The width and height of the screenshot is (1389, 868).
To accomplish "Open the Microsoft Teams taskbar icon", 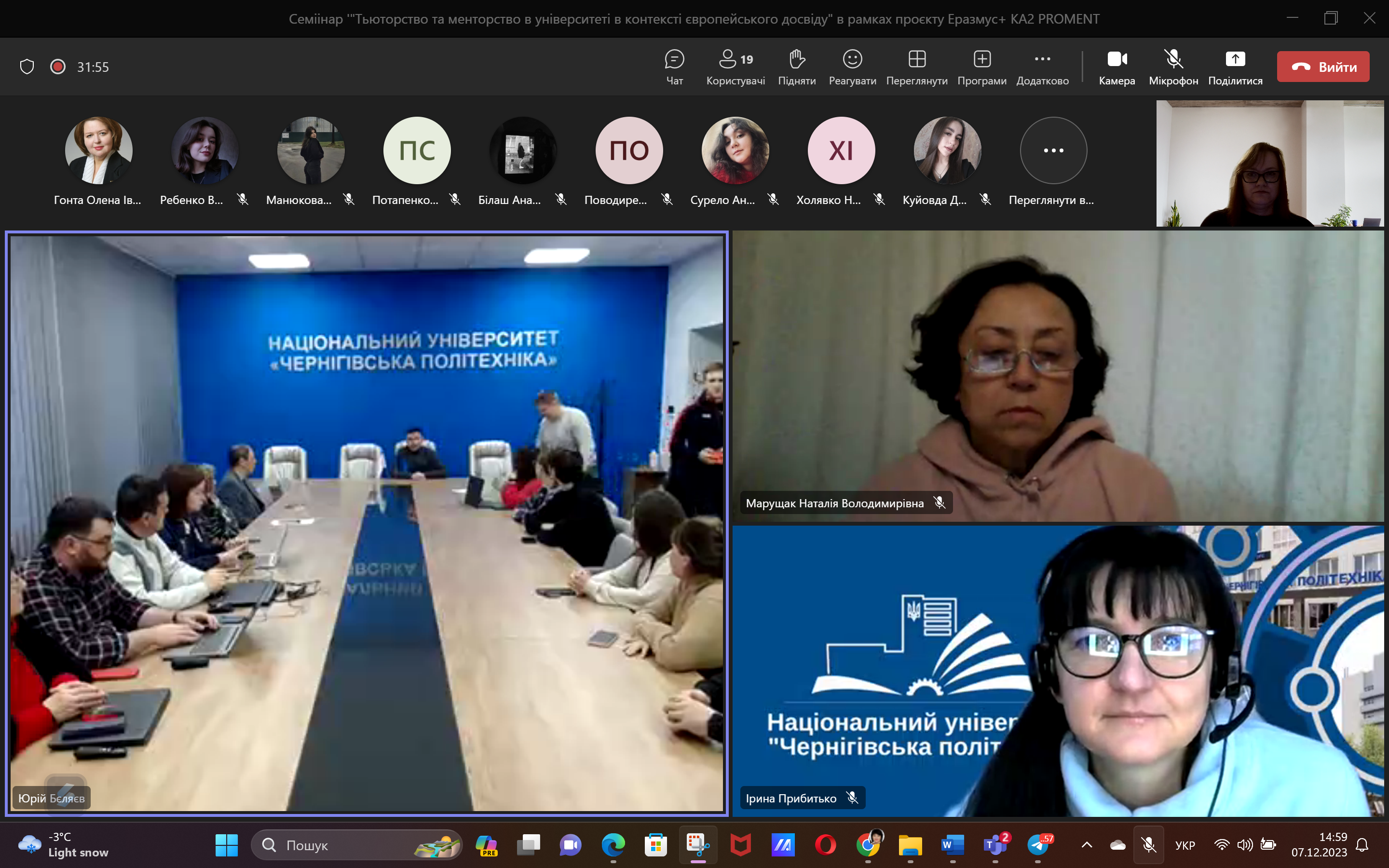I will click(996, 845).
